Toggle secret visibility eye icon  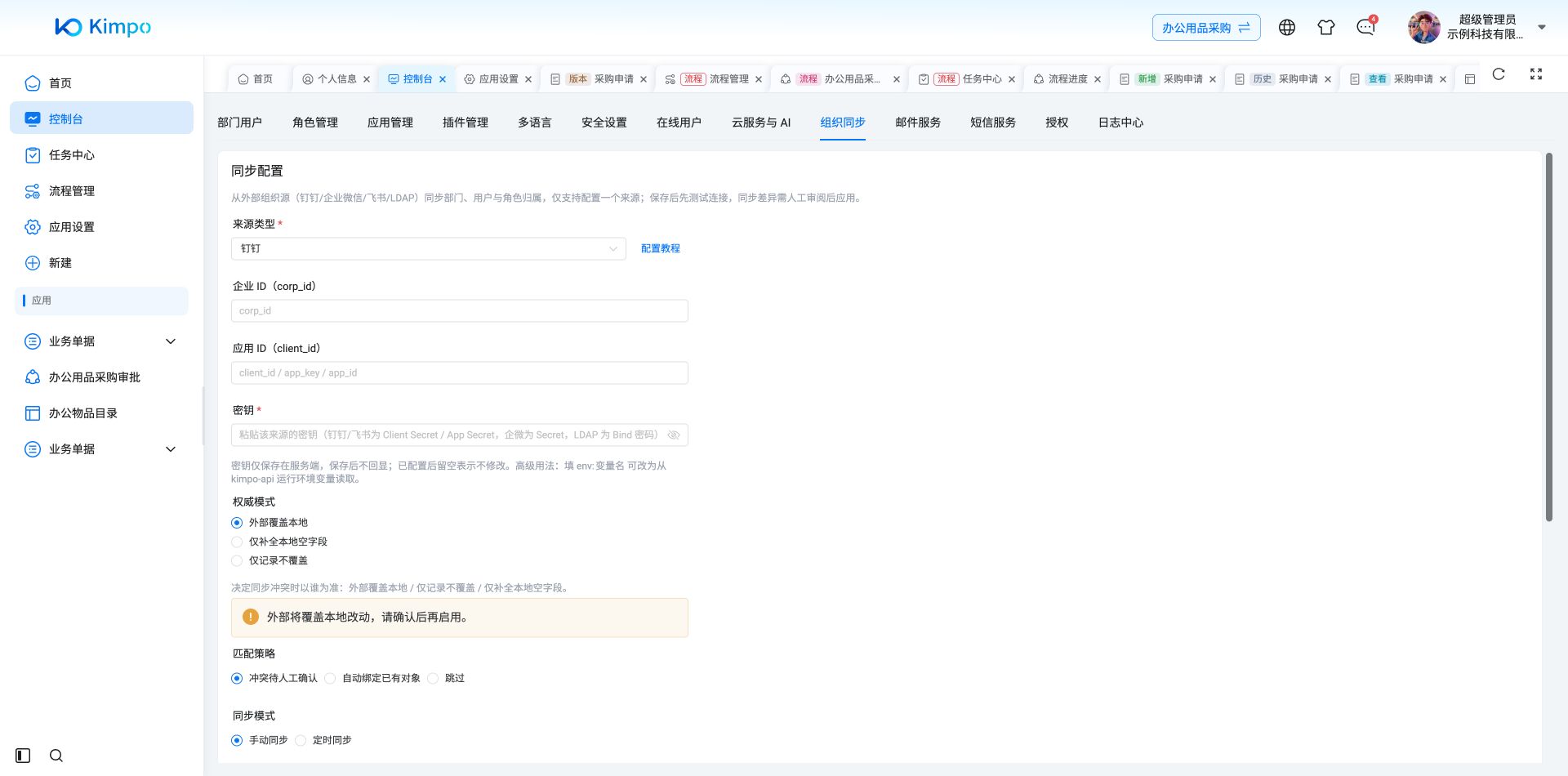[x=674, y=435]
